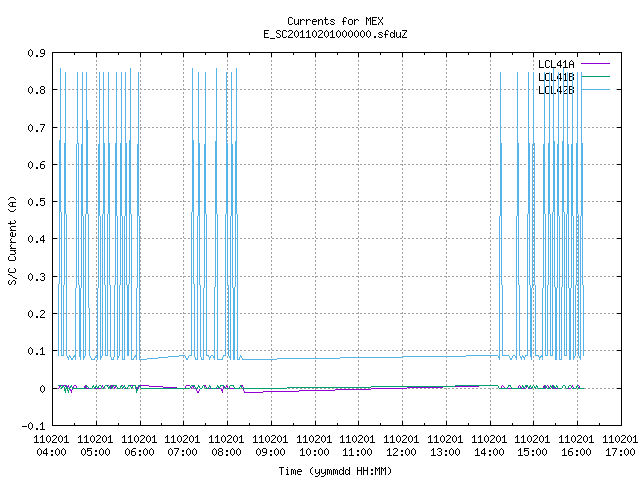Click the 0.7 y-axis tick label
640x480 pixels.
click(x=36, y=128)
